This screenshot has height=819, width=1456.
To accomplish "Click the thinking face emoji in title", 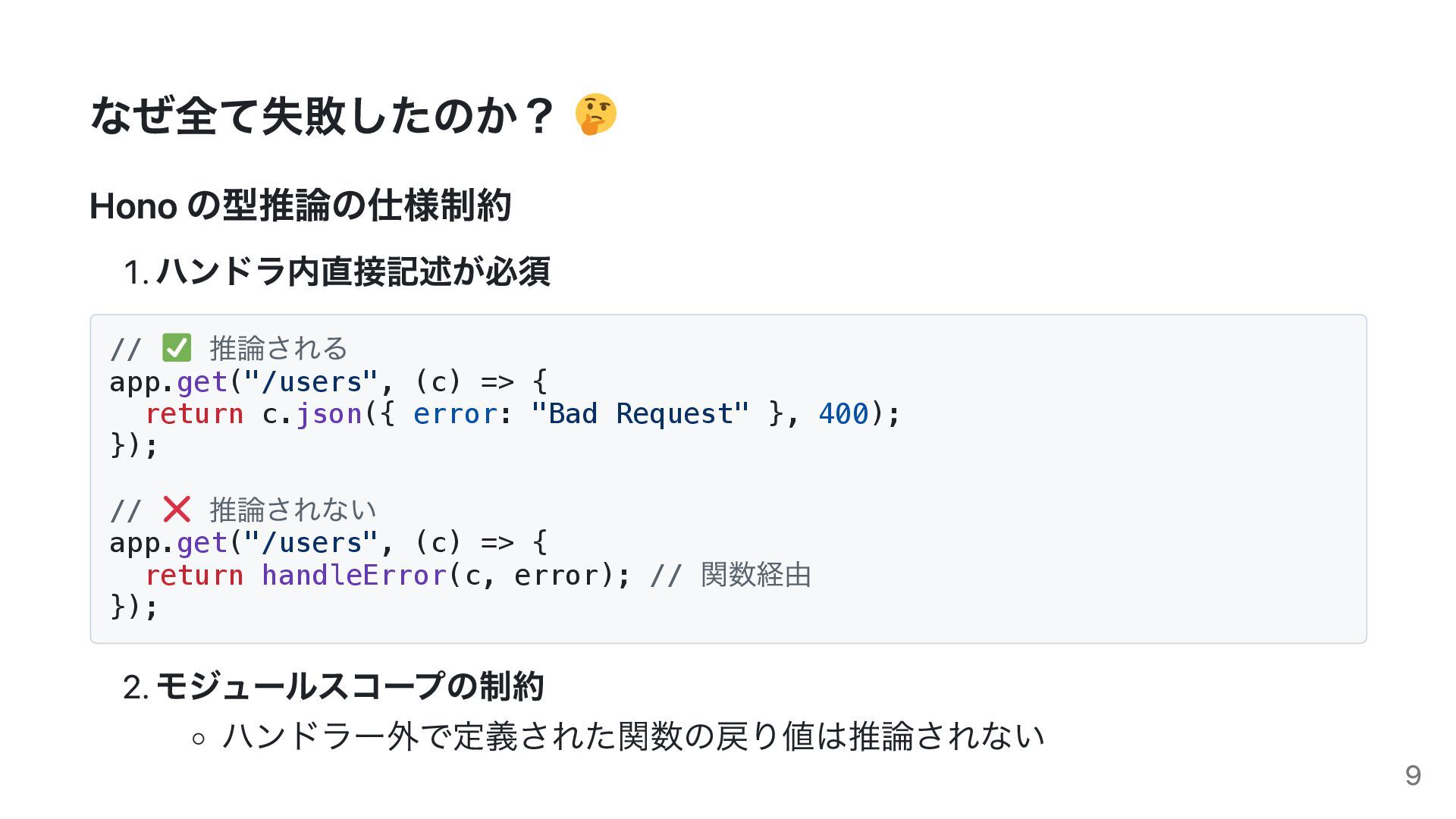I will (595, 115).
